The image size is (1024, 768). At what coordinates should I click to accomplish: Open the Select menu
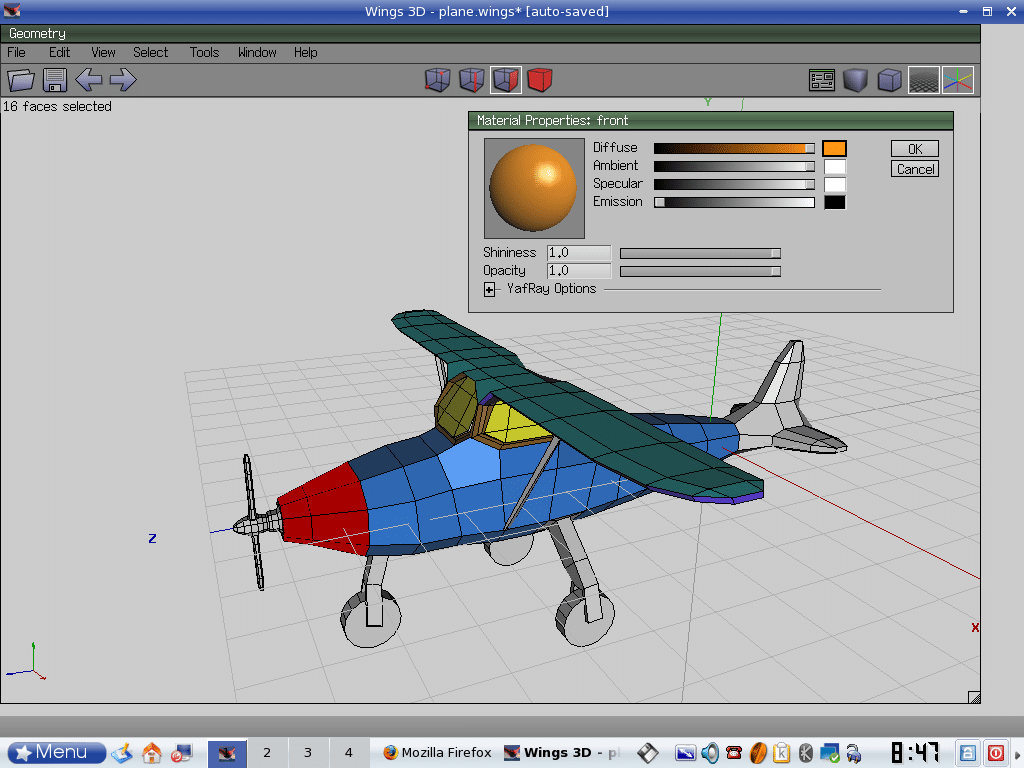coord(151,52)
